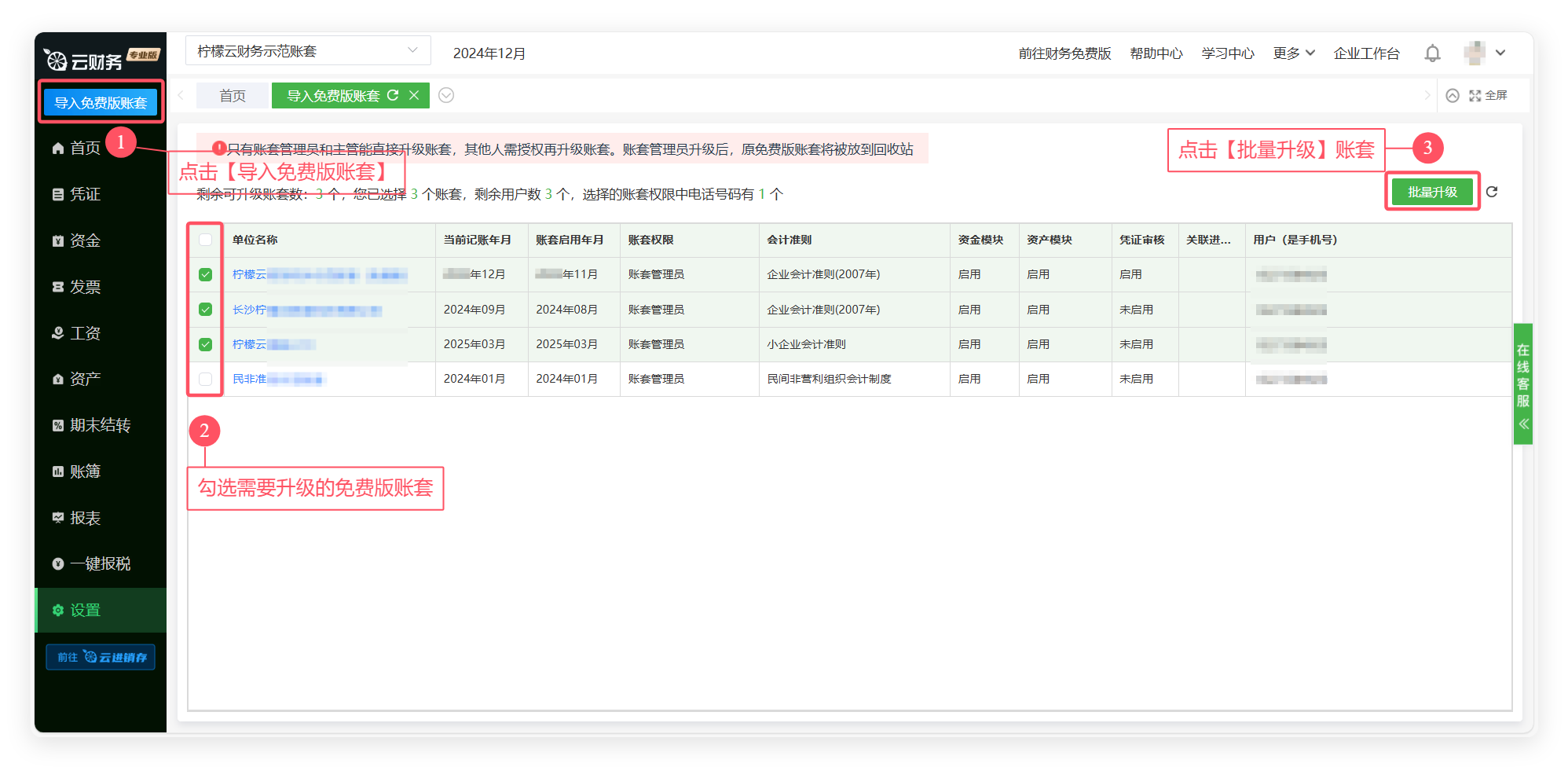Click the notification bell icon

(1432, 53)
